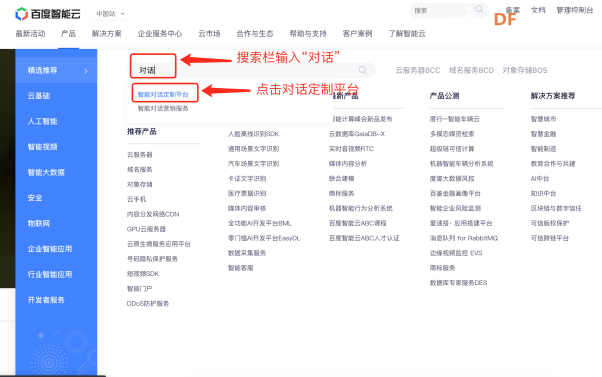
Task: Open 智能客服 product link
Action: pos(241,268)
